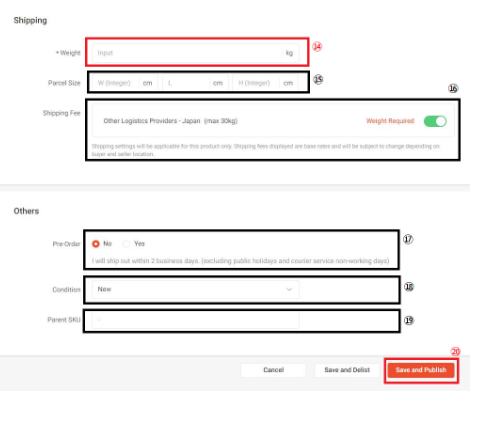Viewport: 498px width, 422px height.
Task: Click circled number 14 marker near Weight
Action: coord(317,47)
